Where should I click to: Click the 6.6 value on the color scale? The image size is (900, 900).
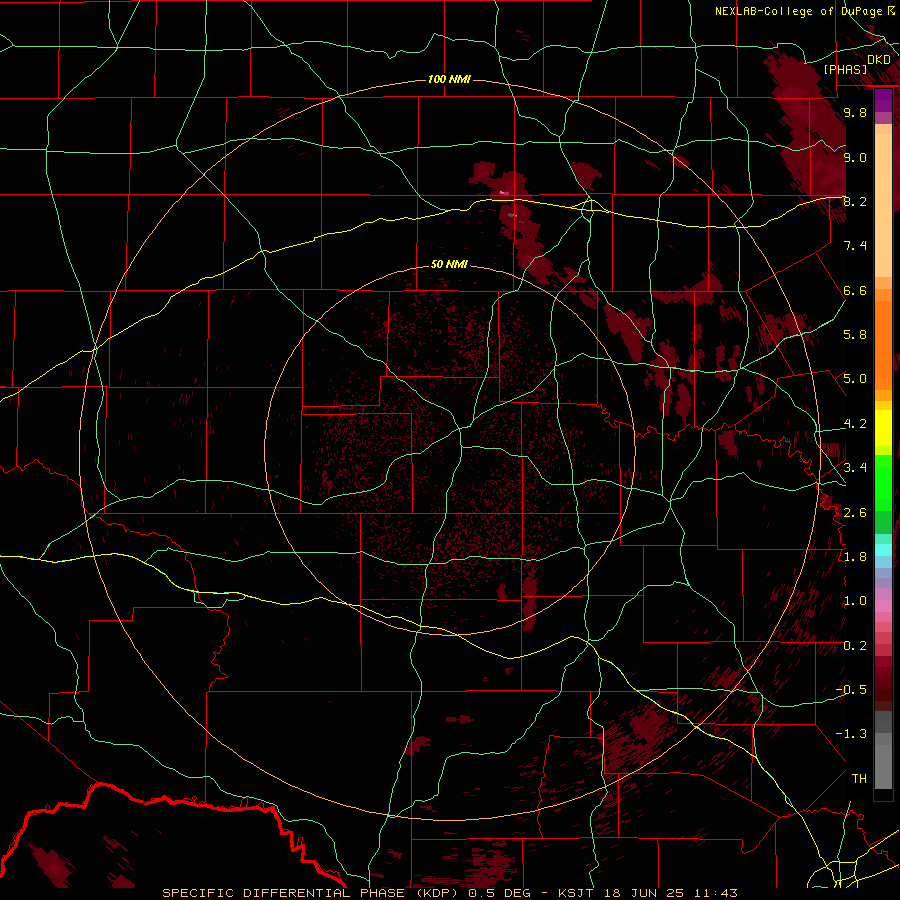(x=855, y=290)
